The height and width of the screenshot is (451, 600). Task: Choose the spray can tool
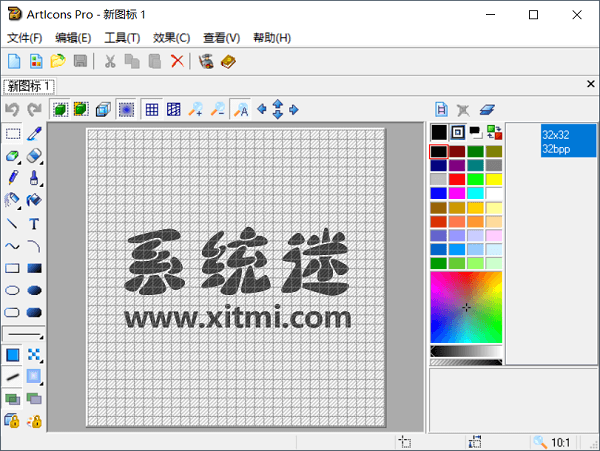12,200
